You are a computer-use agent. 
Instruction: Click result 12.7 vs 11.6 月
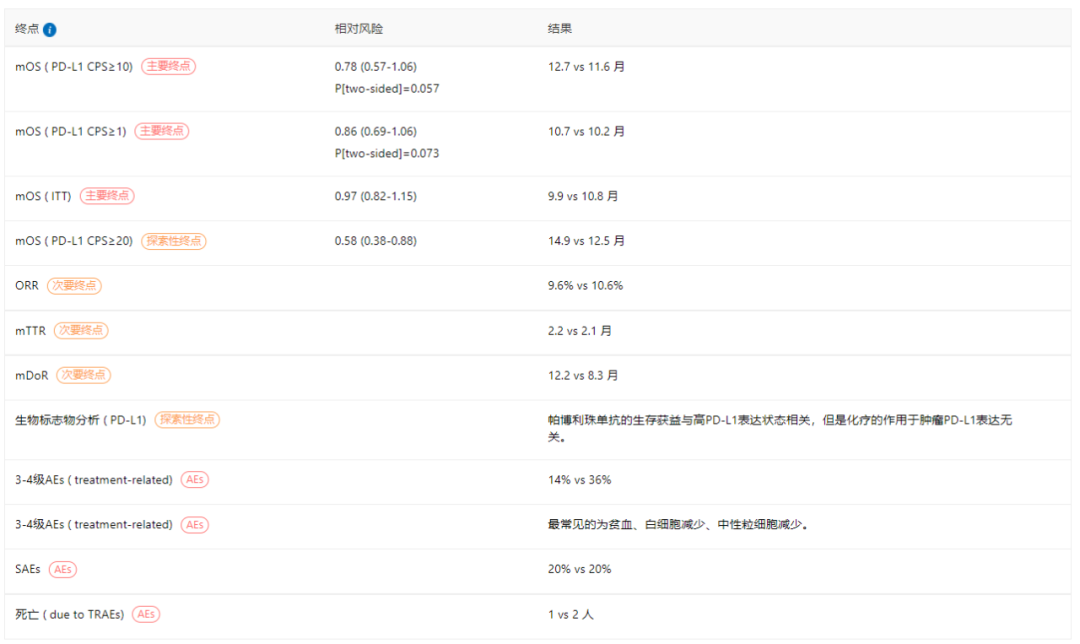point(586,67)
